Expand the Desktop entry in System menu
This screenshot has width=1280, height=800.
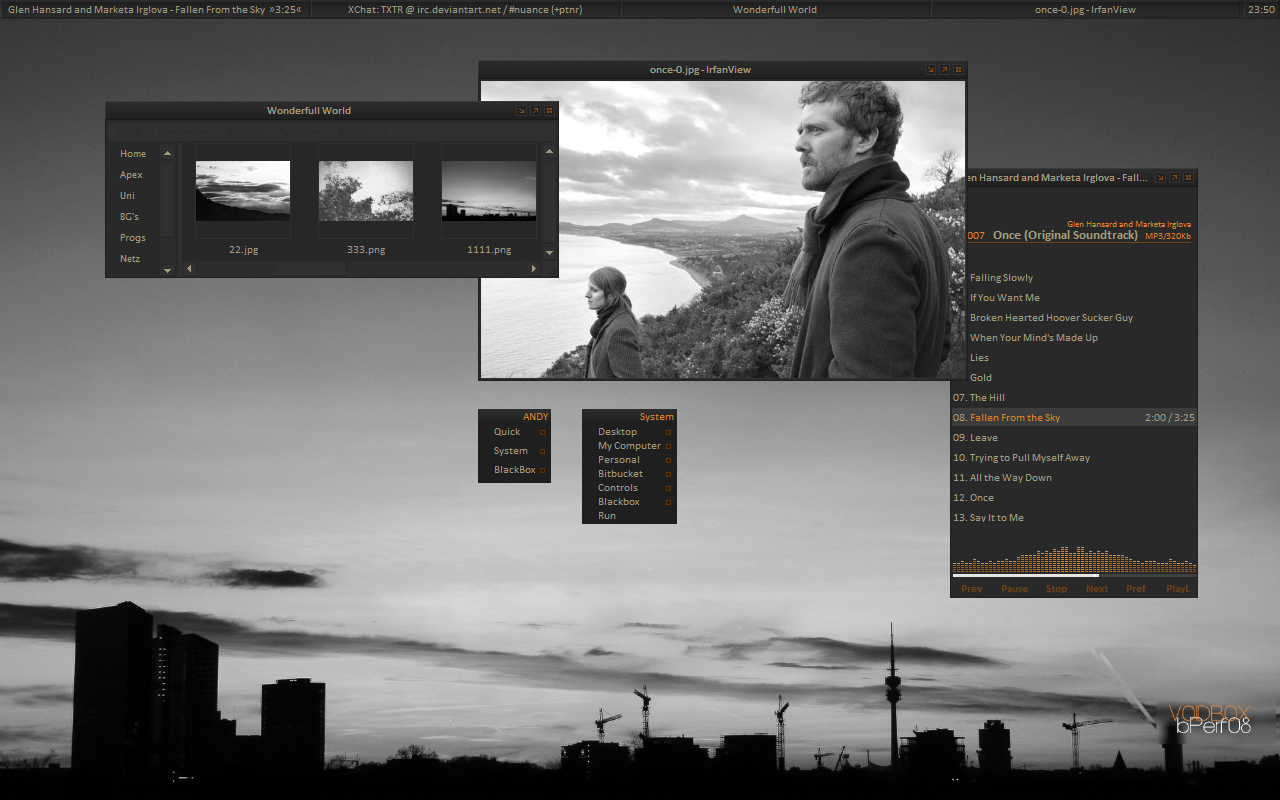click(x=629, y=432)
